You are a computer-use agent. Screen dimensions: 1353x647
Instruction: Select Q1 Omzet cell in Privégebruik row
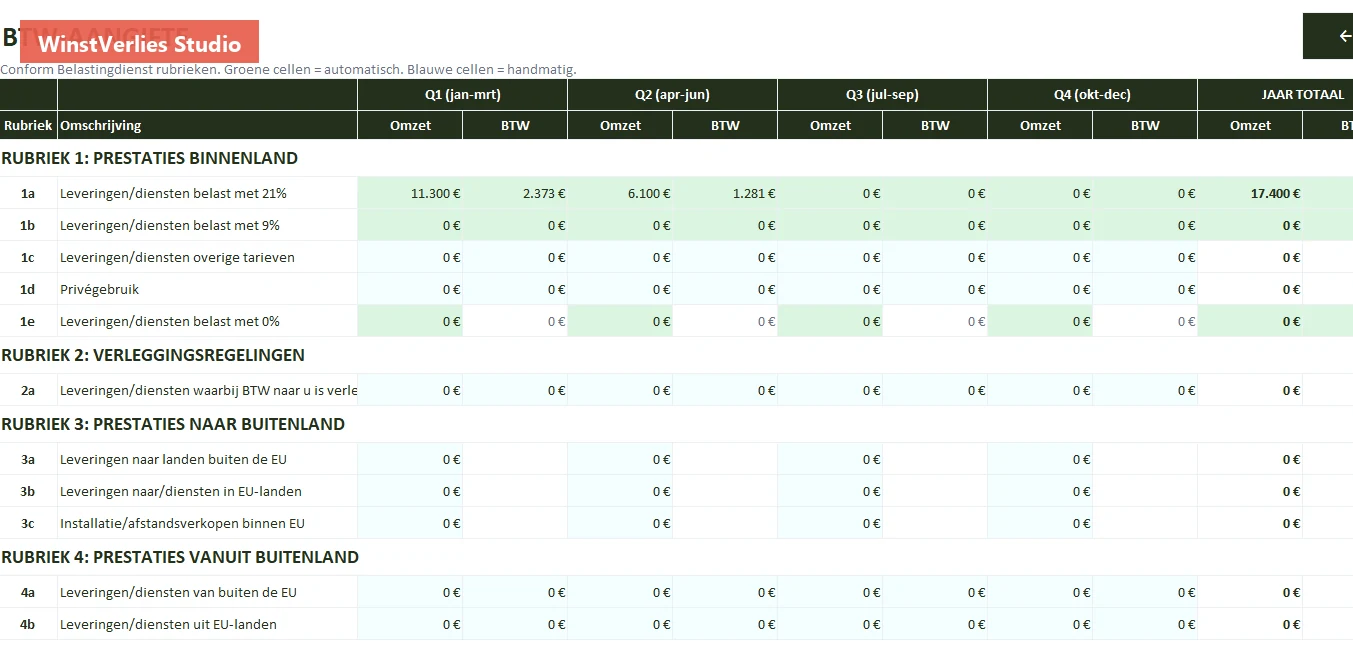410,289
